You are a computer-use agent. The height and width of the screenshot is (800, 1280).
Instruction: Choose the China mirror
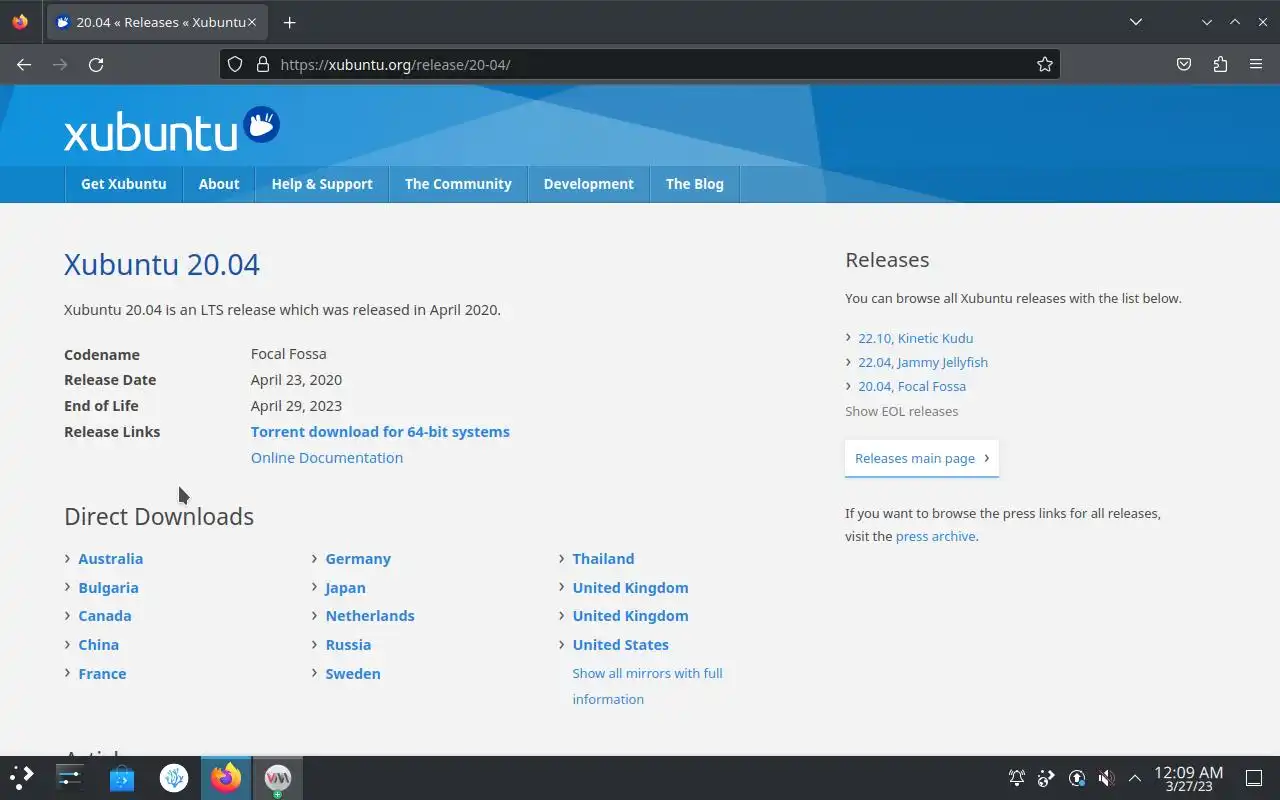click(99, 645)
